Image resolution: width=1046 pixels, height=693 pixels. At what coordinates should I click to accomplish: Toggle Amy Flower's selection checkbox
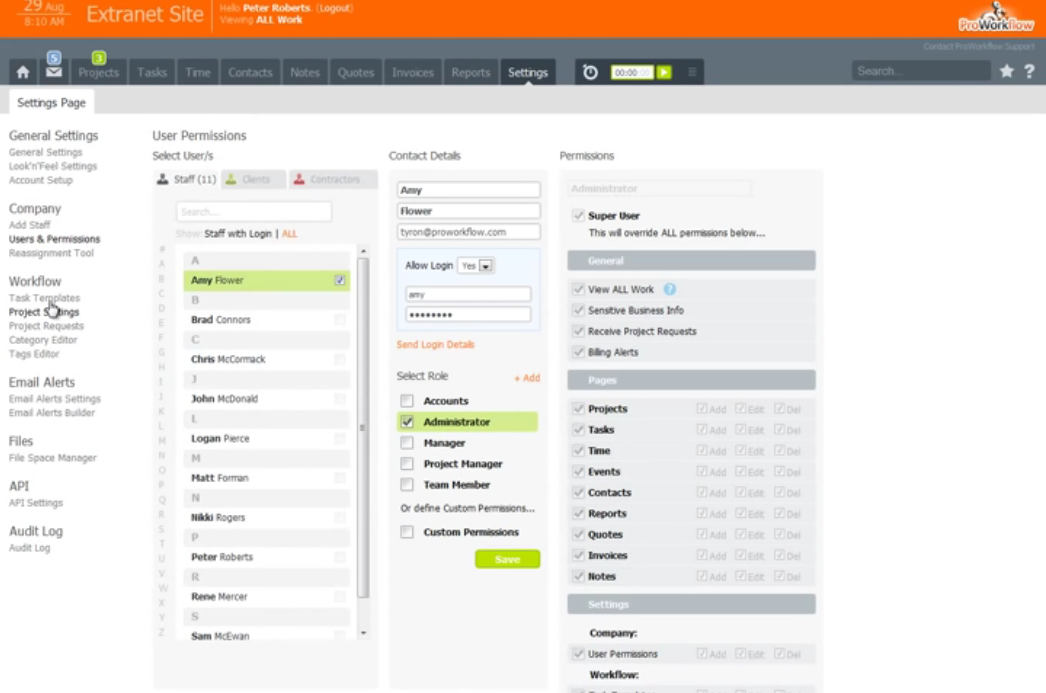click(340, 280)
